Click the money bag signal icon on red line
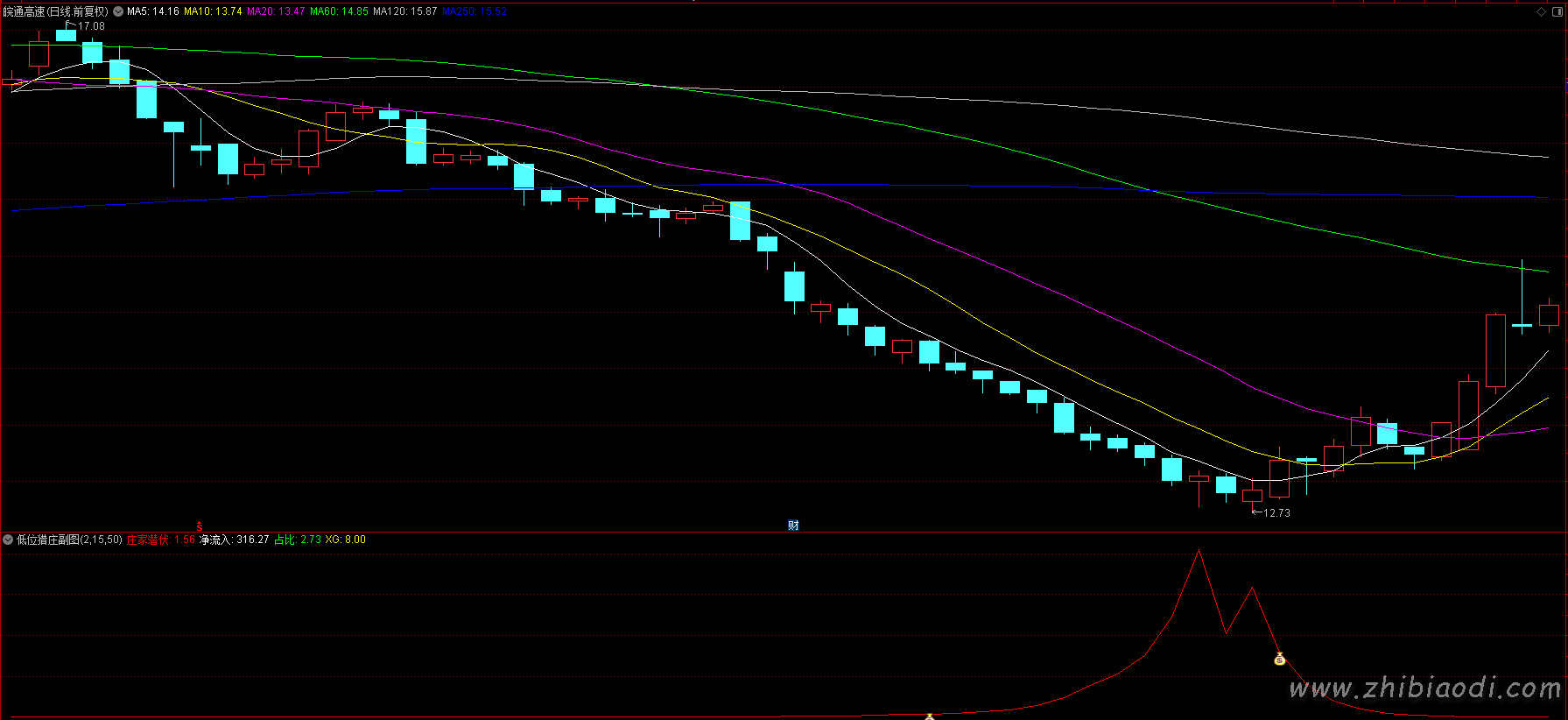 (x=1279, y=659)
